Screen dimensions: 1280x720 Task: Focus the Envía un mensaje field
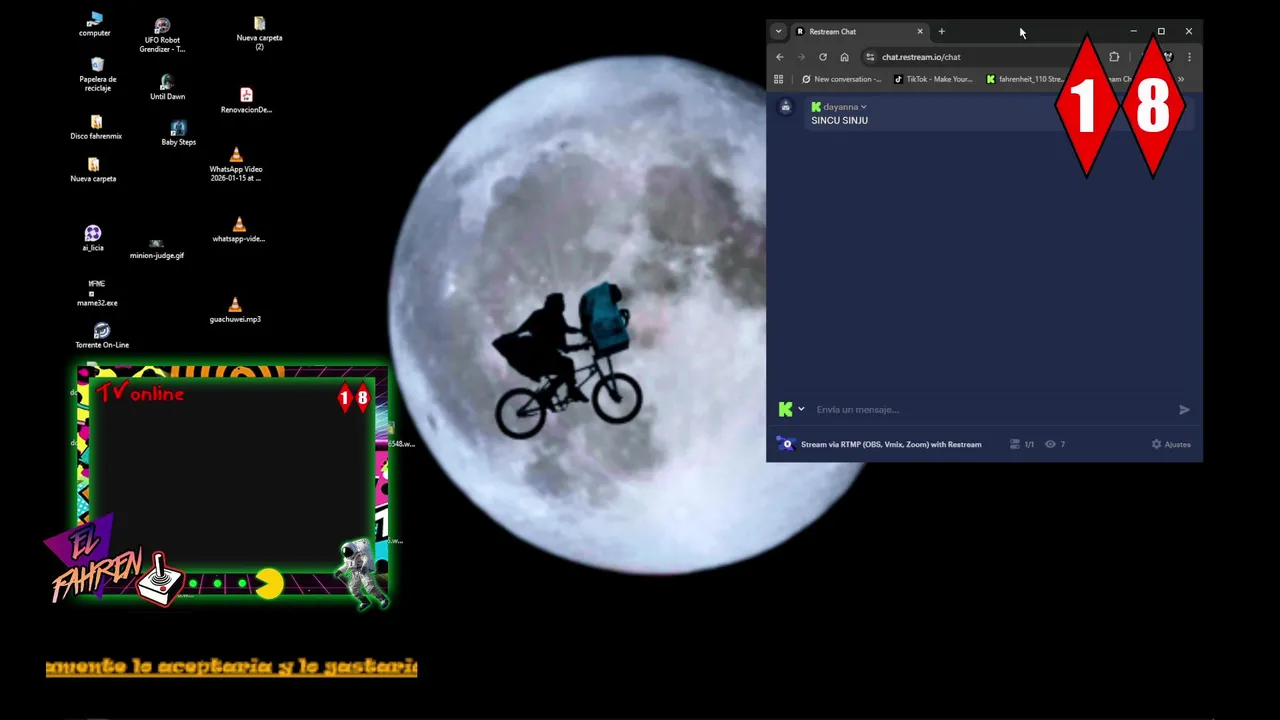(x=990, y=409)
